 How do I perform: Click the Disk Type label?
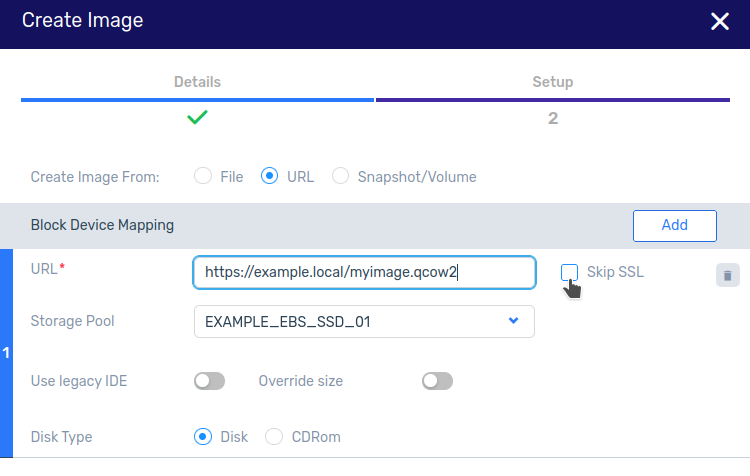[x=61, y=437]
